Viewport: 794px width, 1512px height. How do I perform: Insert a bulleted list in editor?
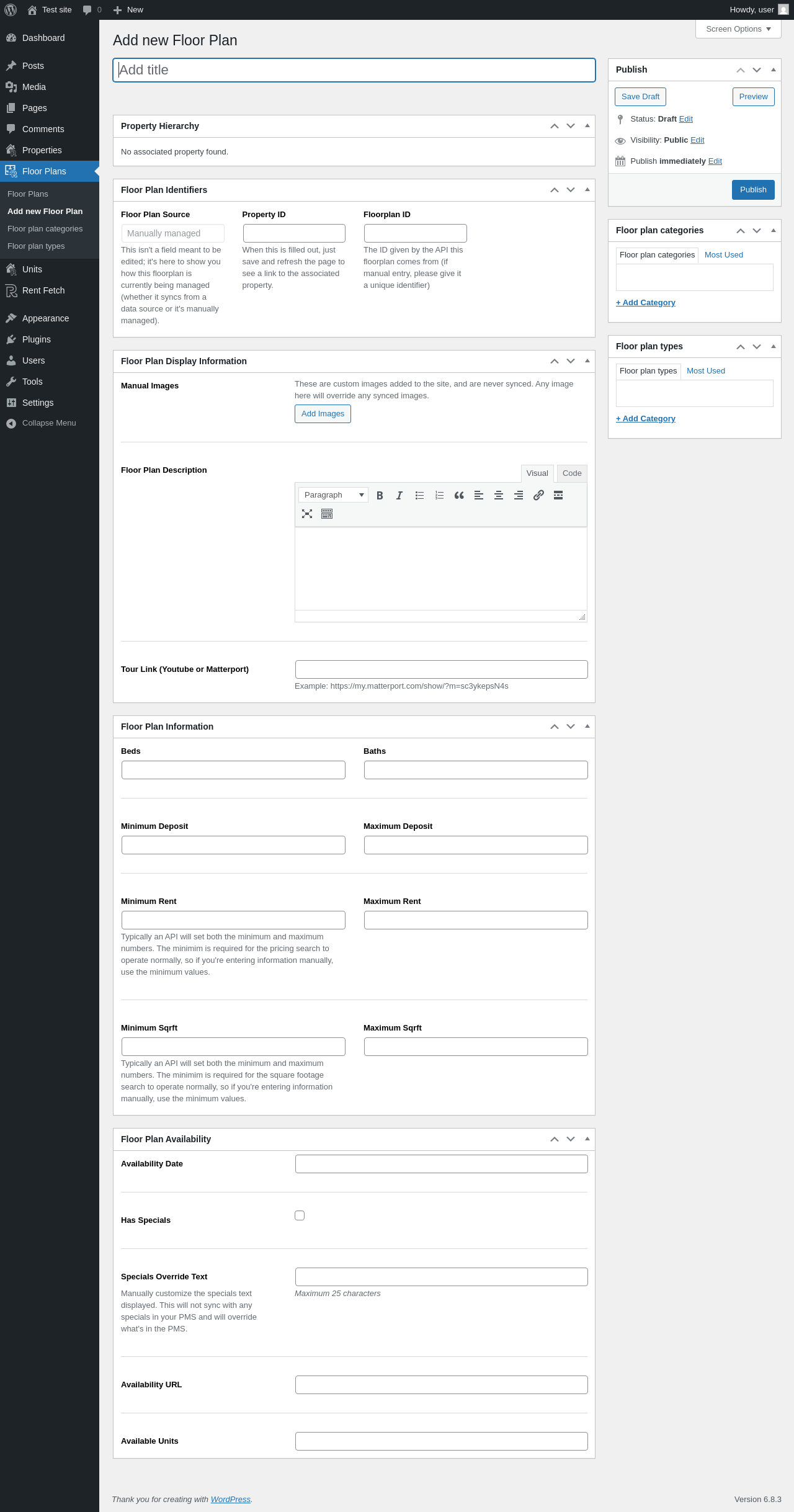(419, 495)
